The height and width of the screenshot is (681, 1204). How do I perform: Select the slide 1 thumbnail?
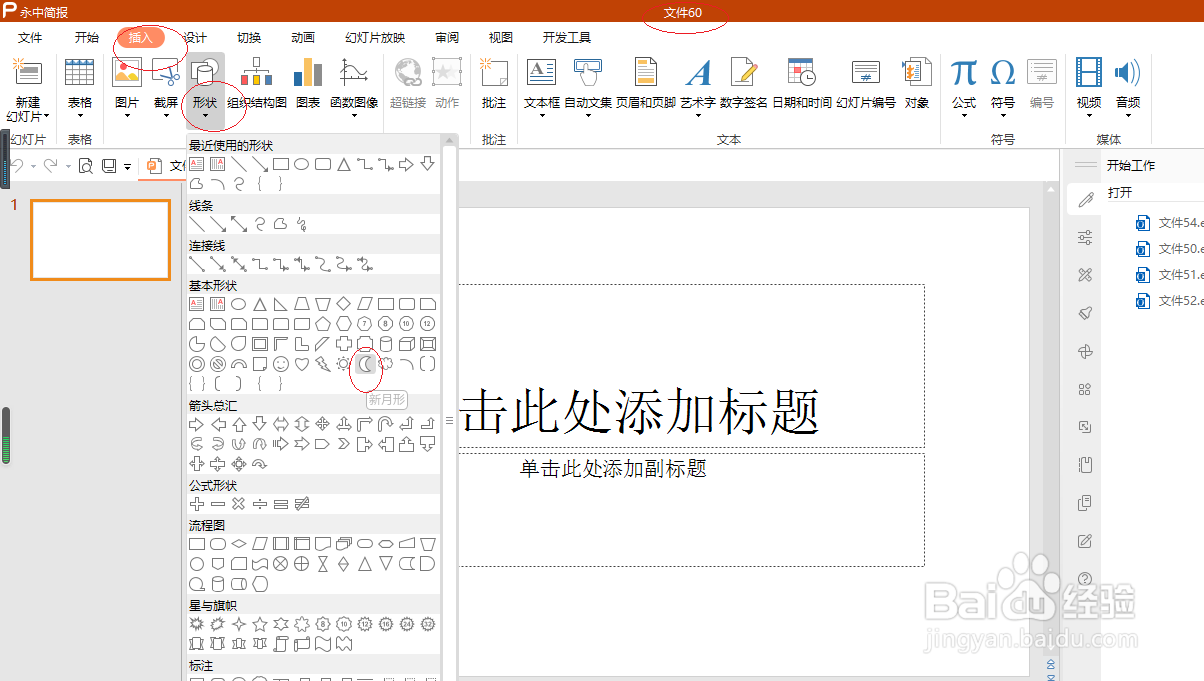point(100,240)
